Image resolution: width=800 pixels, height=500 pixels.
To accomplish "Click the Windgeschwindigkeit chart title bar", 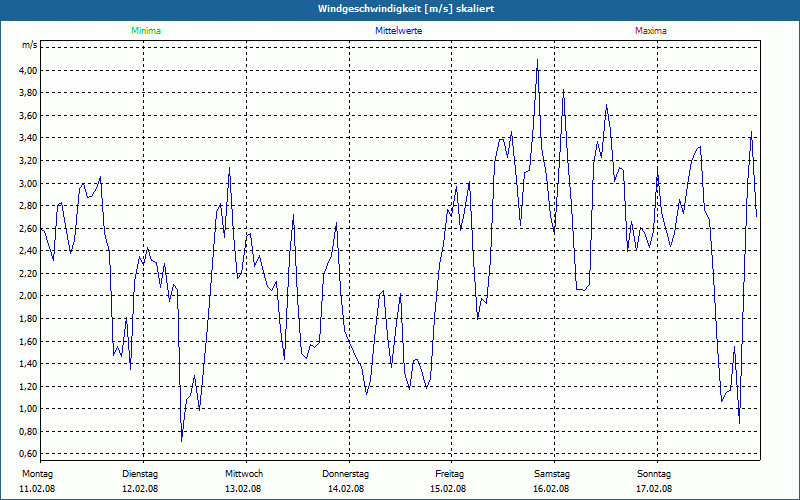I will pyautogui.click(x=400, y=9).
